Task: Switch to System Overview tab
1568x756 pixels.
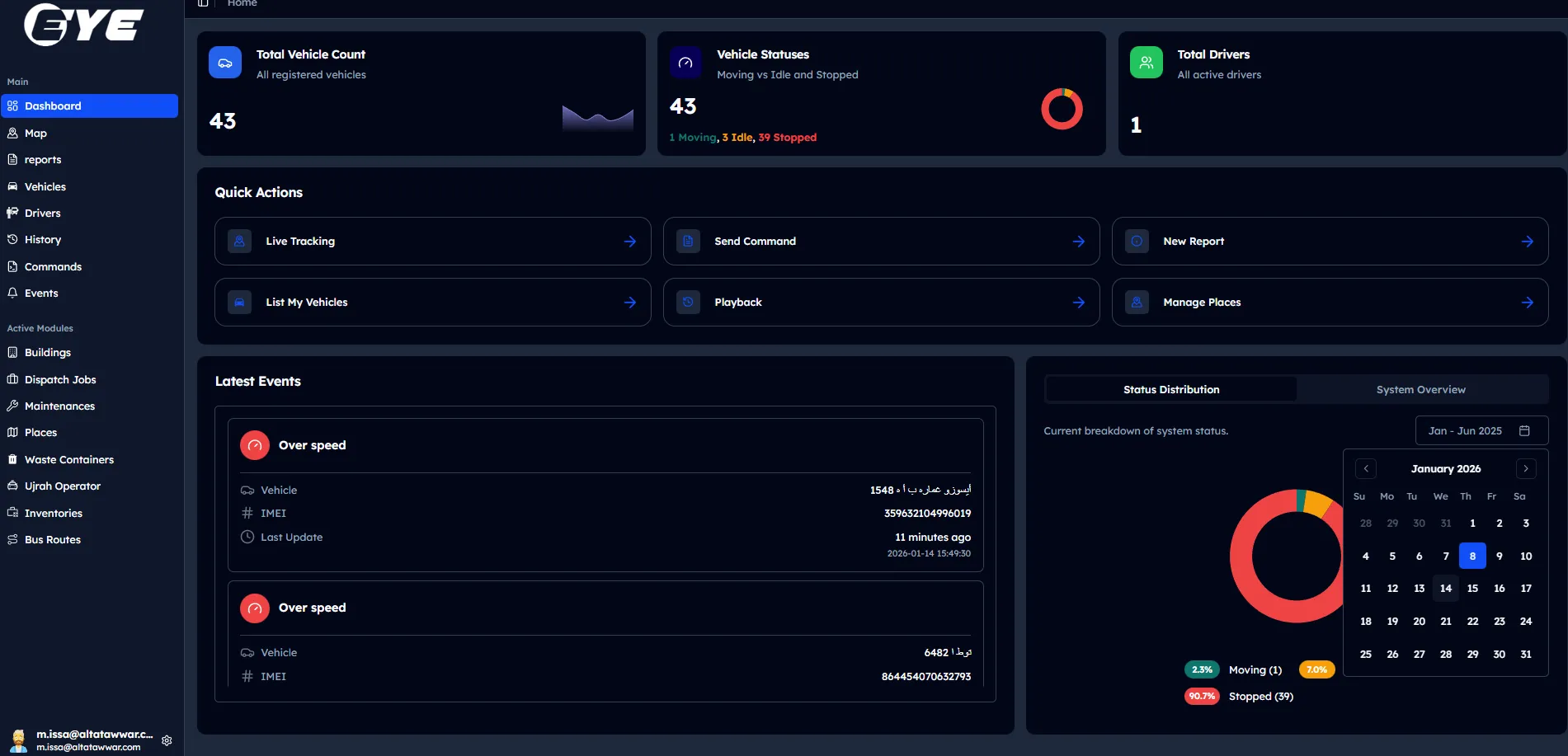Action: pos(1420,390)
